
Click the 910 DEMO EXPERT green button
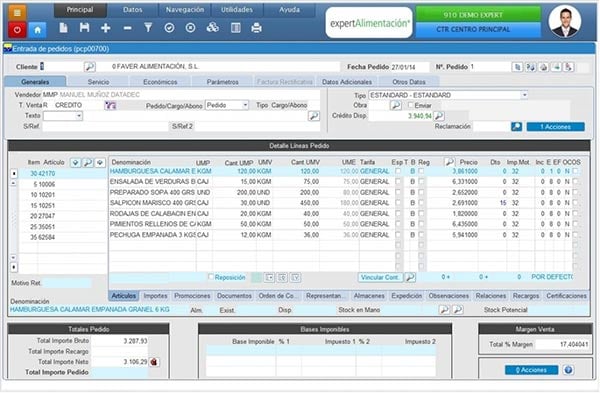(478, 15)
